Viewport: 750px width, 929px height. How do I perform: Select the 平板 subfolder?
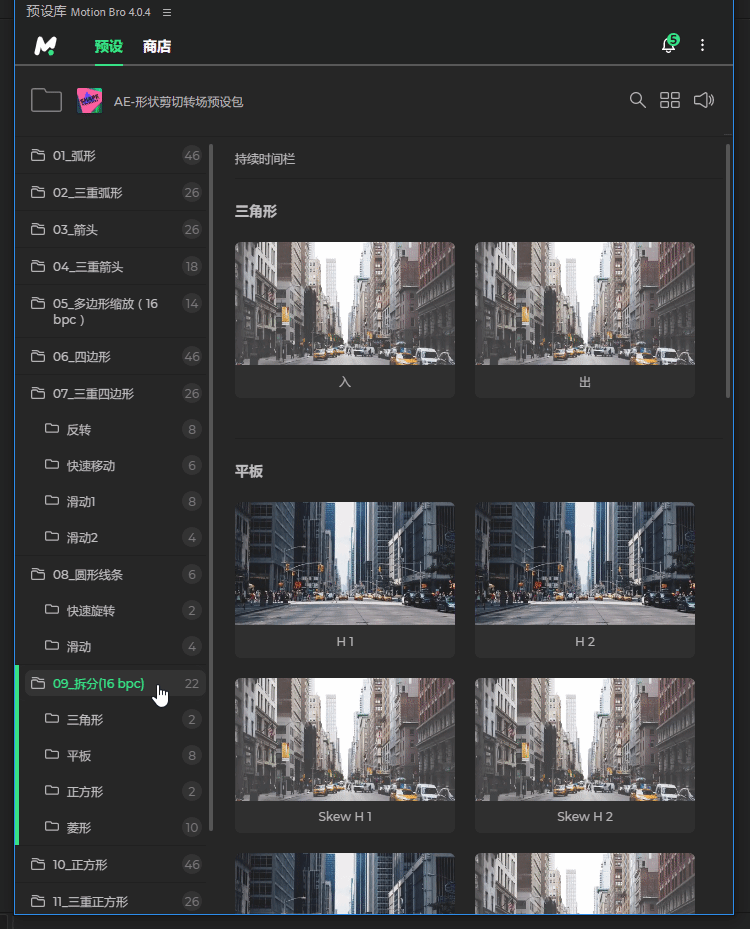tap(111, 756)
